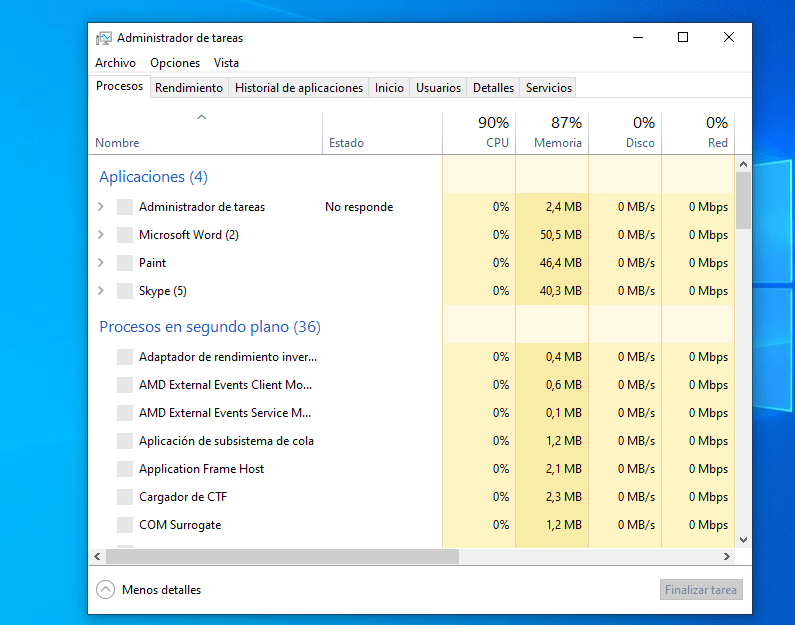The height and width of the screenshot is (625, 795).
Task: Expand the Paint process entry
Action: point(100,263)
